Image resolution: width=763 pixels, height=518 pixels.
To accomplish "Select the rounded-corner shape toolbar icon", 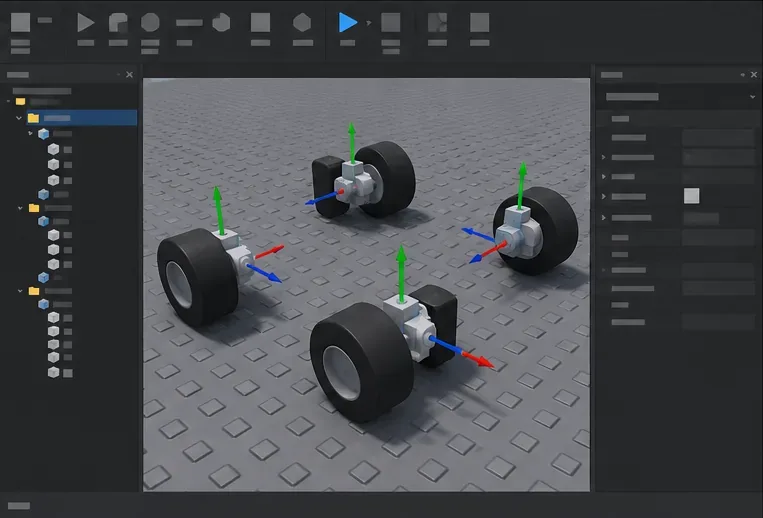I will [x=118, y=22].
